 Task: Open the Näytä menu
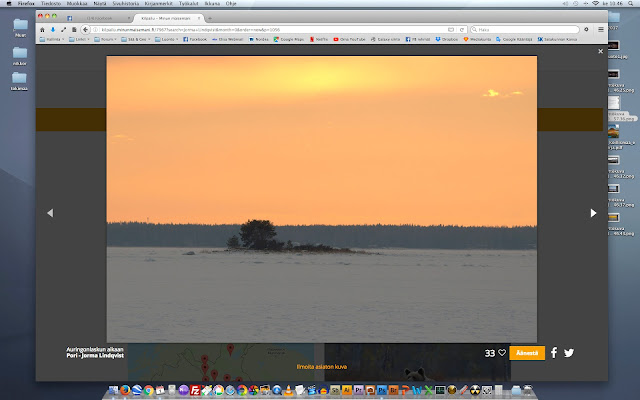pos(100,3)
